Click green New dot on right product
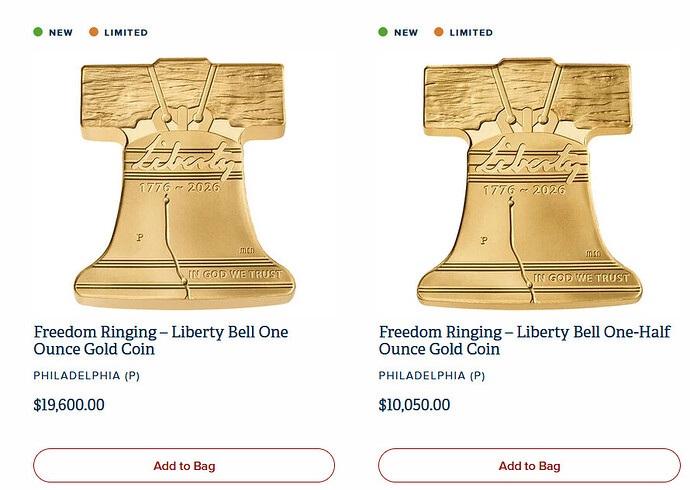Viewport: 690px width, 490px height. click(x=383, y=32)
